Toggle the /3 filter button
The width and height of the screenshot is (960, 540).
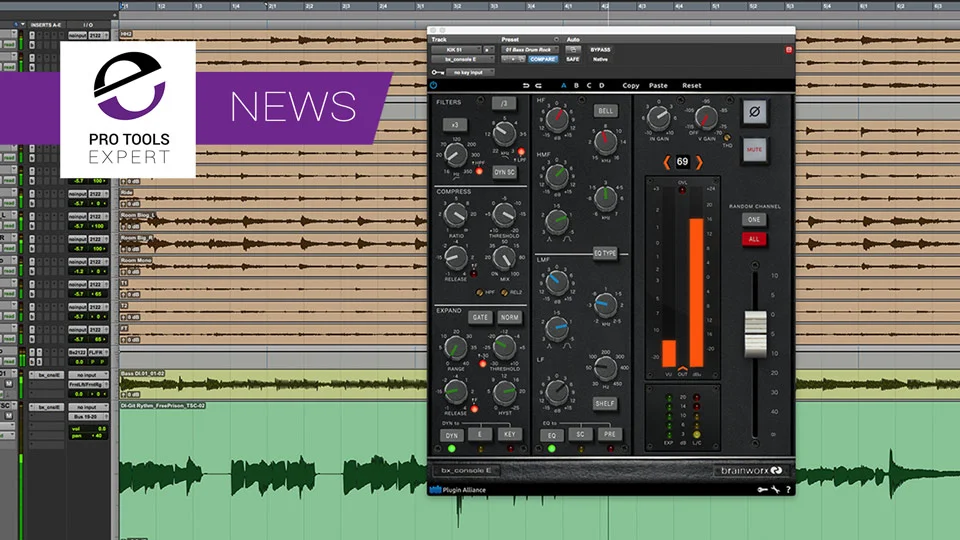(x=504, y=103)
